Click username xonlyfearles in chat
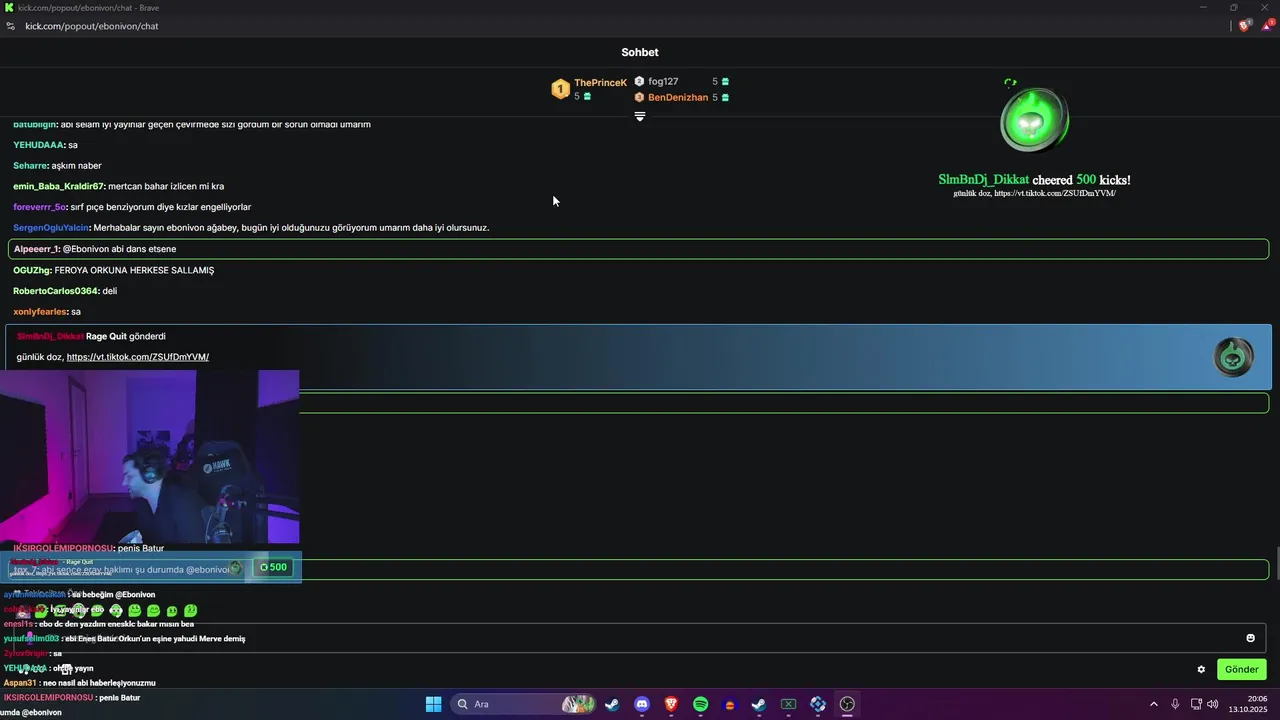 (40, 312)
